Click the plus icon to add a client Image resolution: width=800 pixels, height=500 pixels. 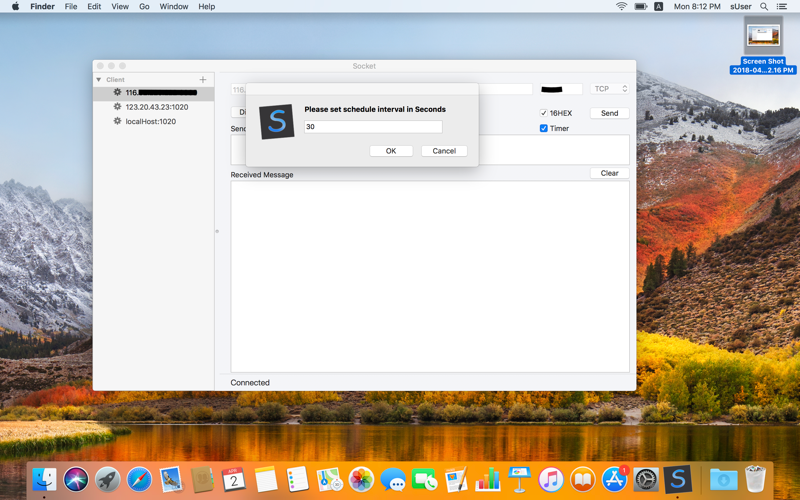point(203,80)
